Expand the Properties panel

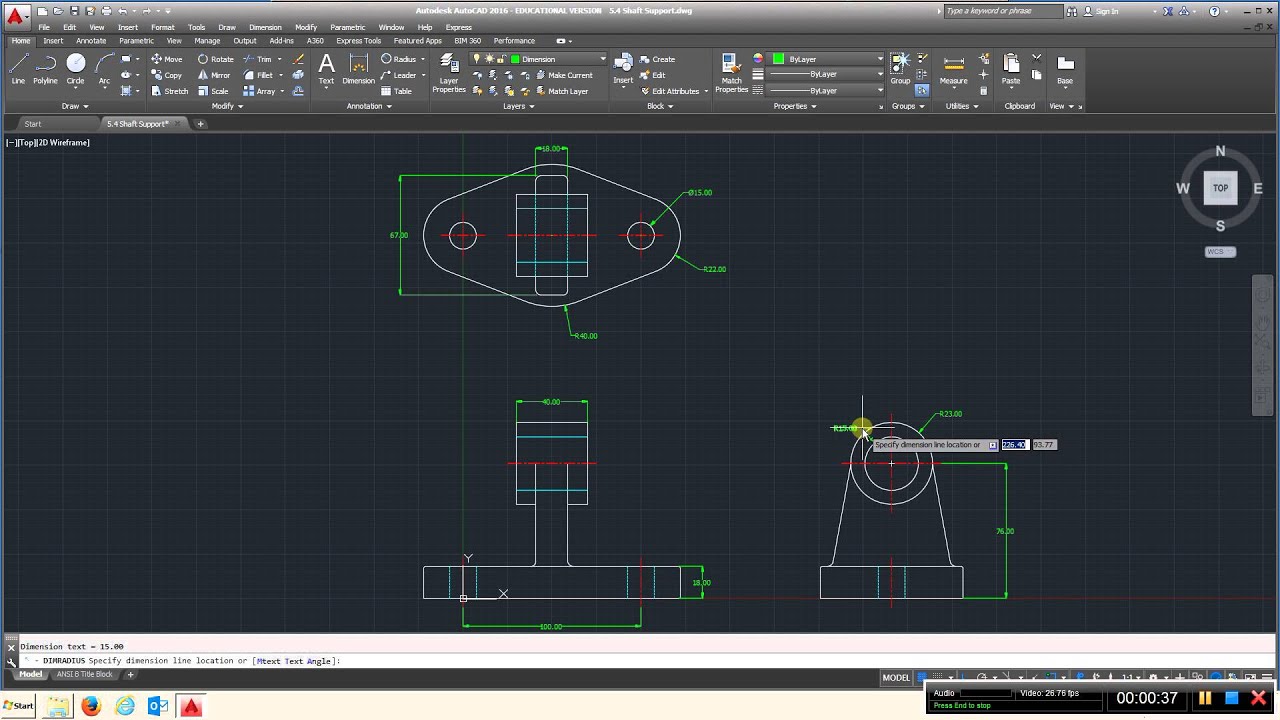(795, 106)
